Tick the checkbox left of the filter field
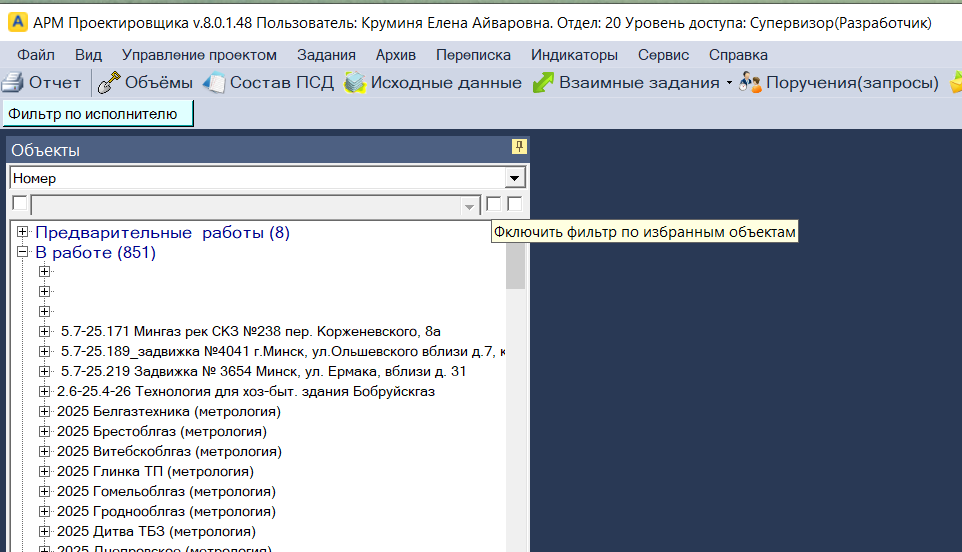This screenshot has height=552, width=962. [x=19, y=204]
